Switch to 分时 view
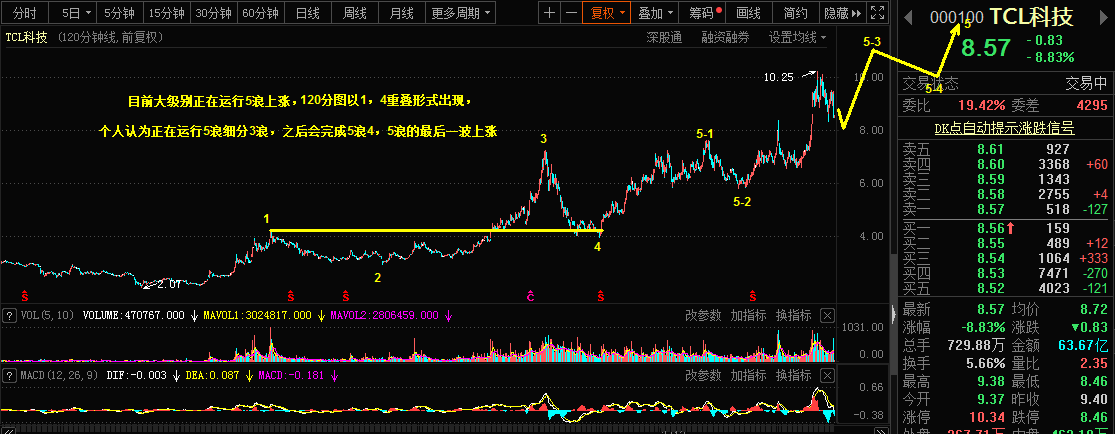 tap(25, 12)
